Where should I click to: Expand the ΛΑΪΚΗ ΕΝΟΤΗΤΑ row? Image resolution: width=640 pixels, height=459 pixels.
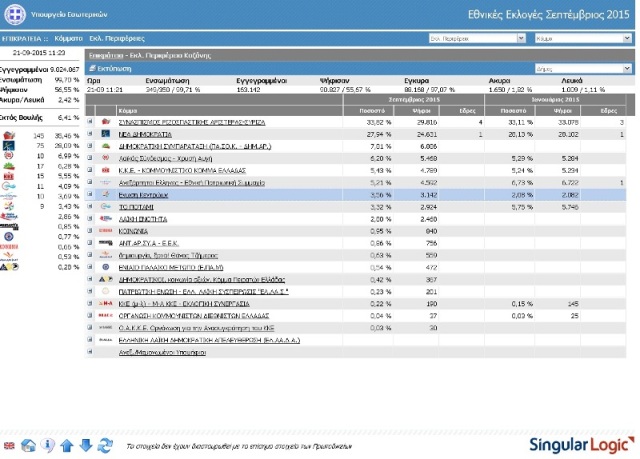(x=91, y=217)
